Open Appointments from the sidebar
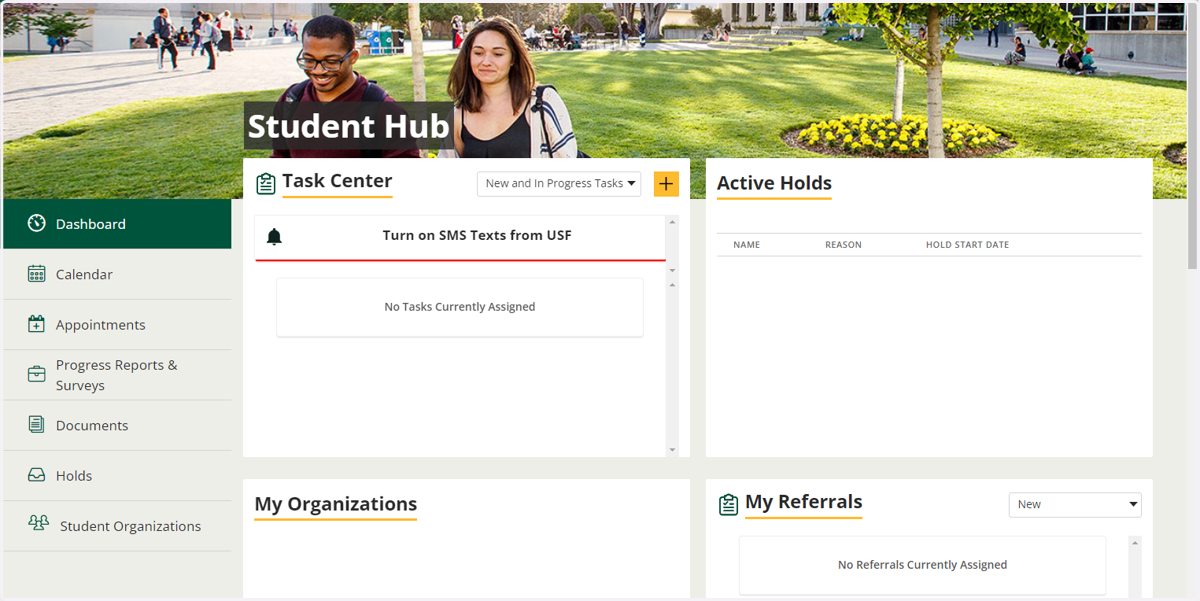This screenshot has height=601, width=1200. 117,325
